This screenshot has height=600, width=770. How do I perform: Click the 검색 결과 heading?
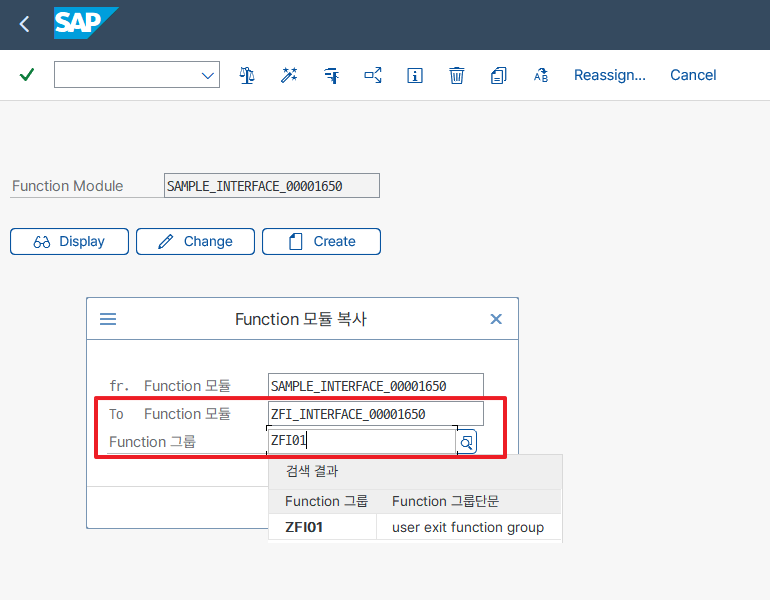(312, 471)
